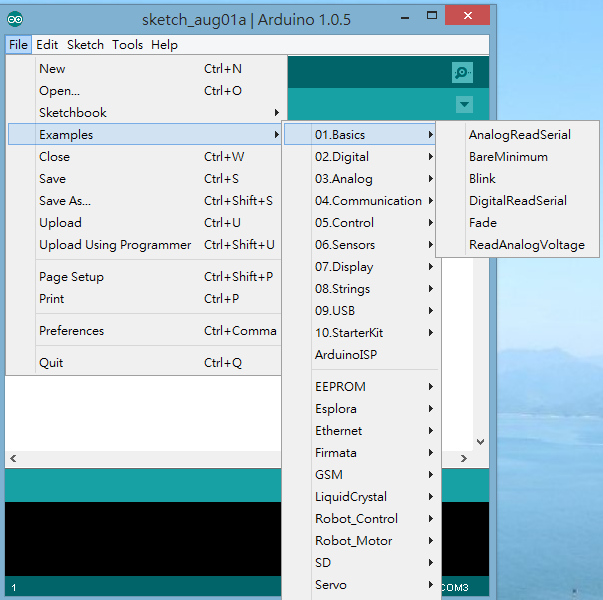Open the File menu
The height and width of the screenshot is (600, 603).
(x=18, y=45)
